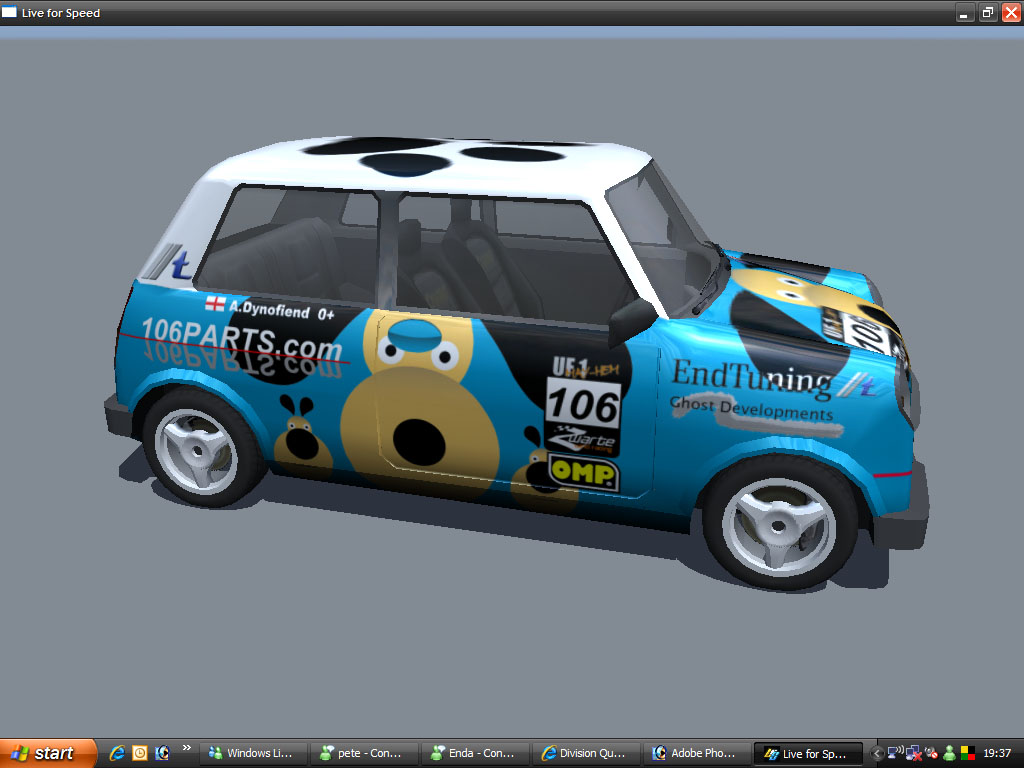Image resolution: width=1024 pixels, height=768 pixels.
Task: Launch Internet Explorer from quick launch
Action: pyautogui.click(x=117, y=753)
